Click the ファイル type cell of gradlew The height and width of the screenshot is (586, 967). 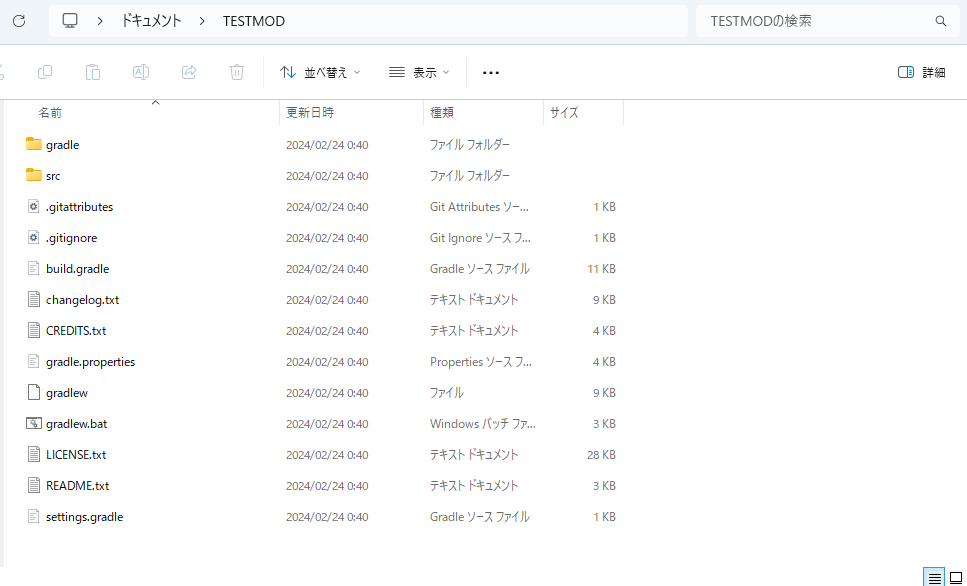tap(446, 392)
